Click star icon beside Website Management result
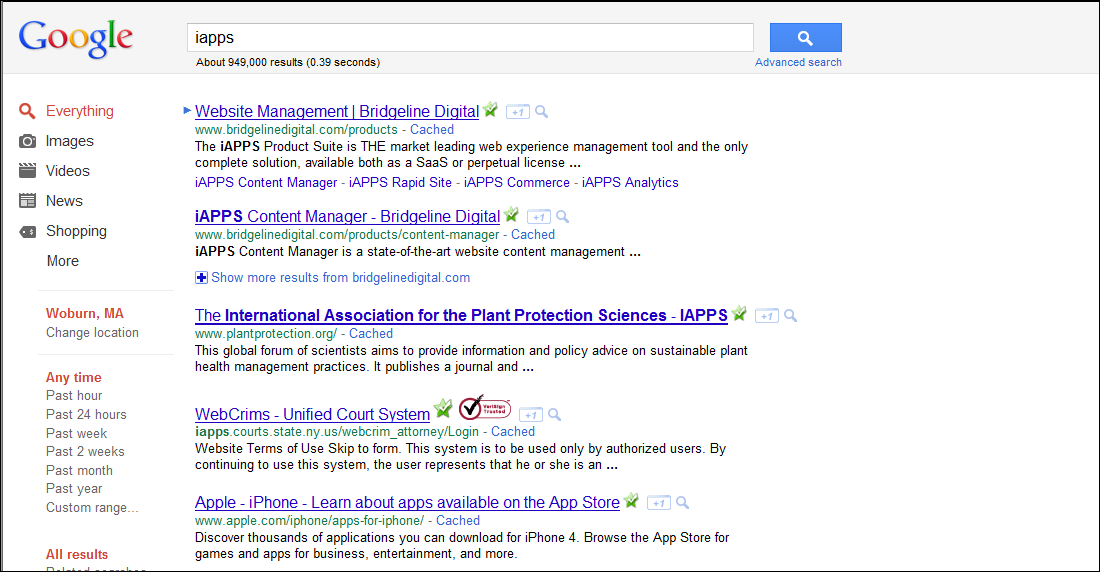Image resolution: width=1100 pixels, height=572 pixels. click(x=490, y=109)
